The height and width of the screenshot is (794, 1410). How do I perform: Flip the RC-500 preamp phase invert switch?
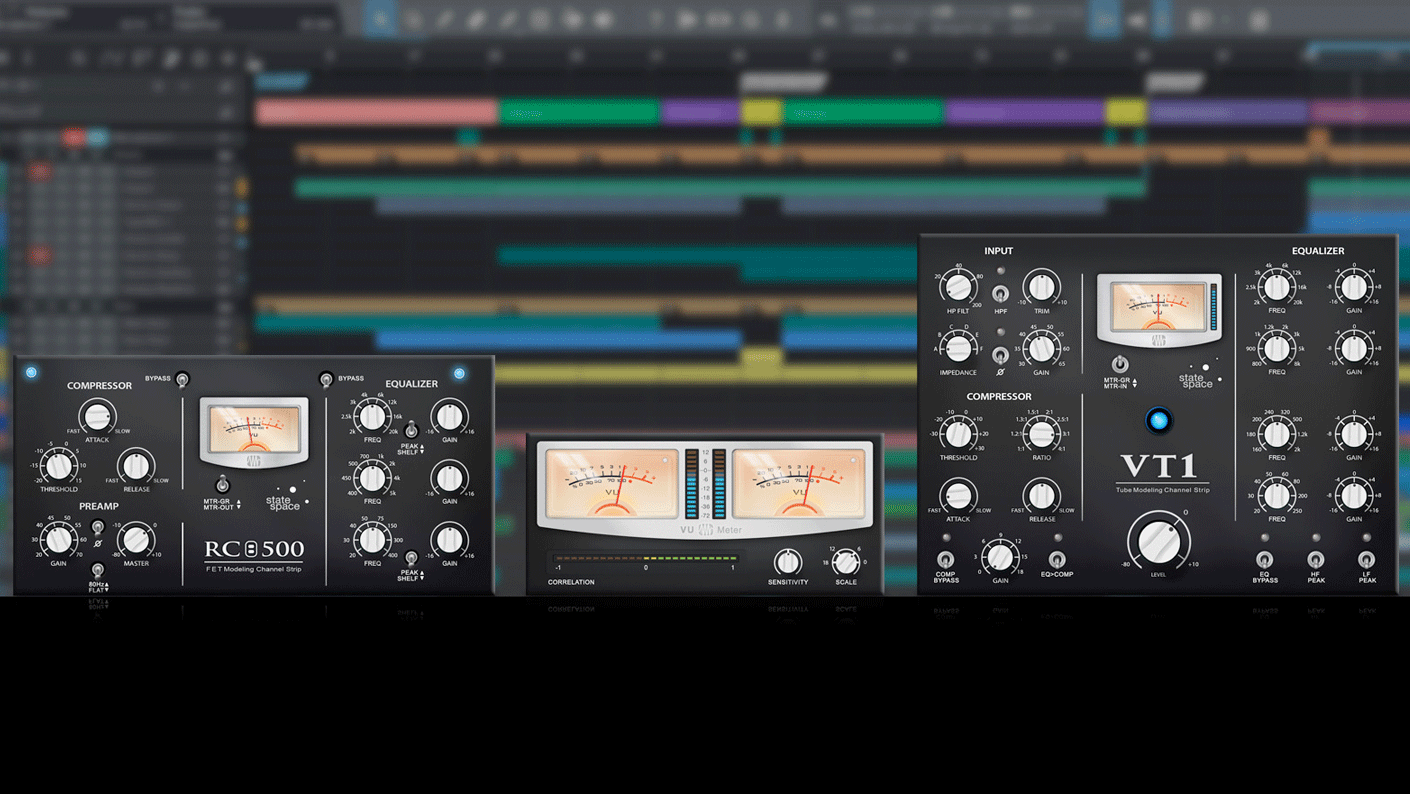click(97, 527)
